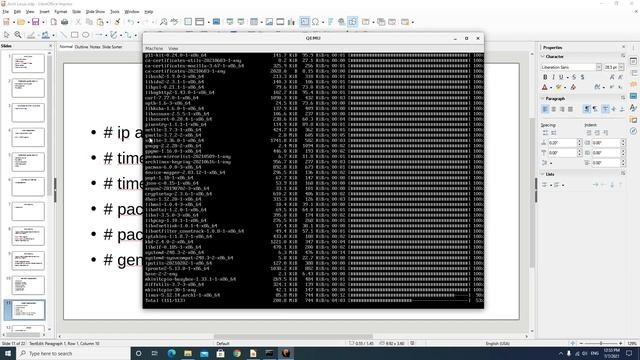640x360 pixels.
Task: Open the Unordered List dropdown arrow
Action: tap(551, 185)
